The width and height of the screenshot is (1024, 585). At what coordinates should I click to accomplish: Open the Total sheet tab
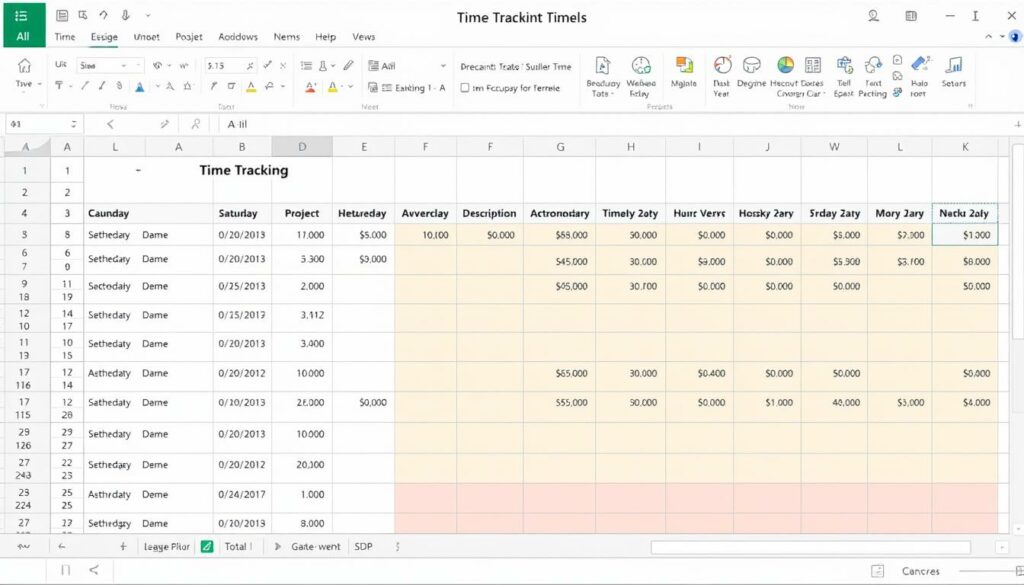tap(235, 546)
